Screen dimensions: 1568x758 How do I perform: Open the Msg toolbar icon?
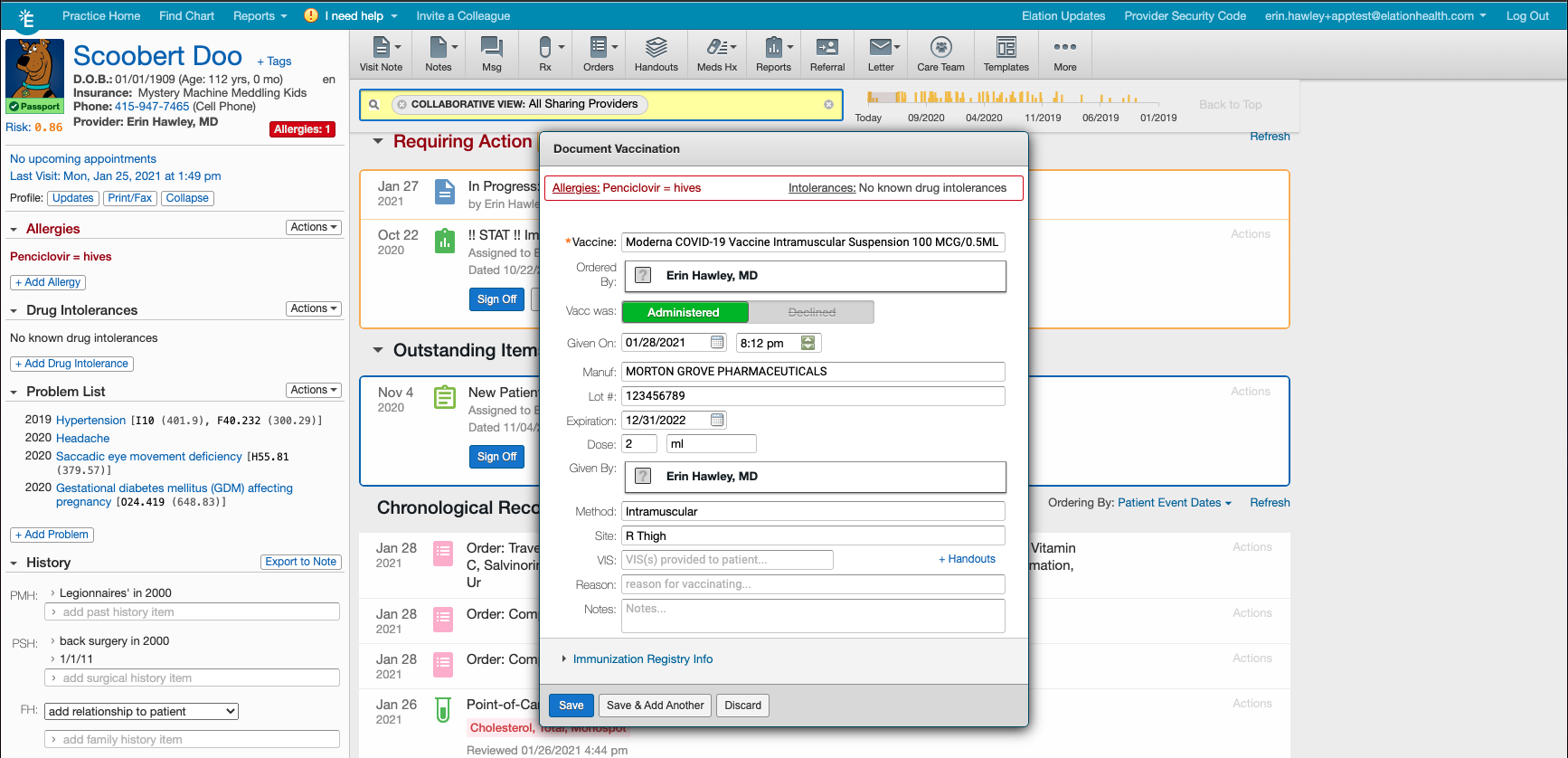[492, 54]
